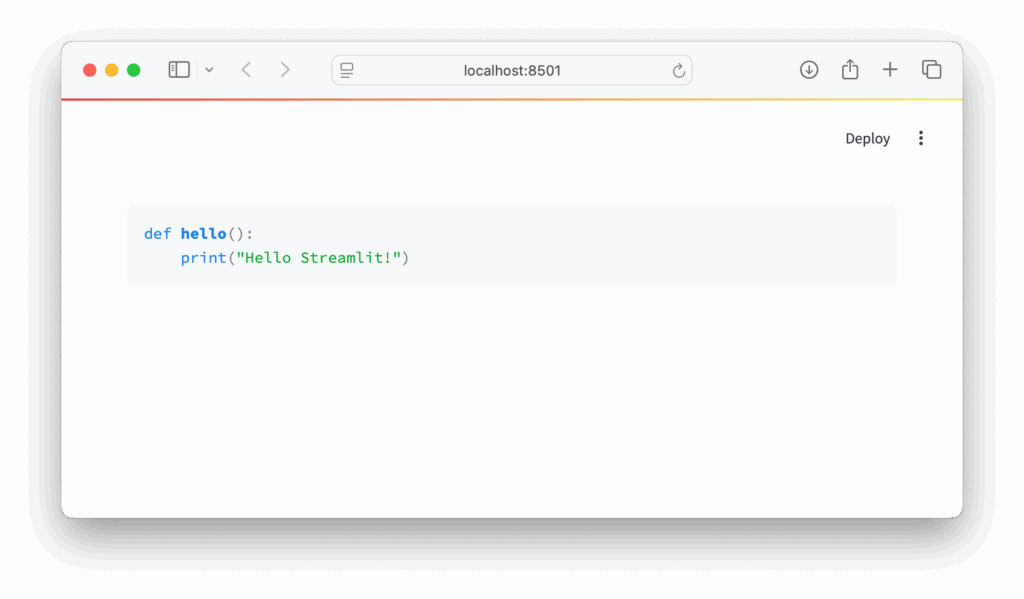This screenshot has height=599, width=1024.
Task: Expand the sidebar options chevron
Action: (x=209, y=70)
